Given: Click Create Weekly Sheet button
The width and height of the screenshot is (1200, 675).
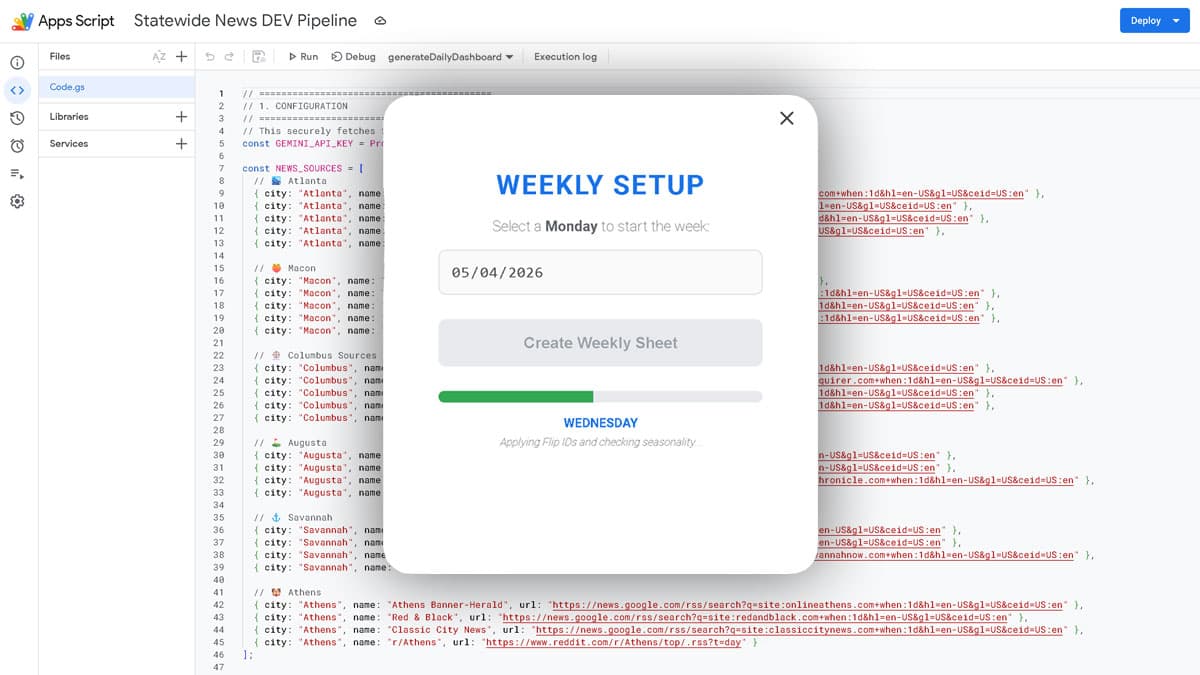Looking at the screenshot, I should pyautogui.click(x=600, y=343).
